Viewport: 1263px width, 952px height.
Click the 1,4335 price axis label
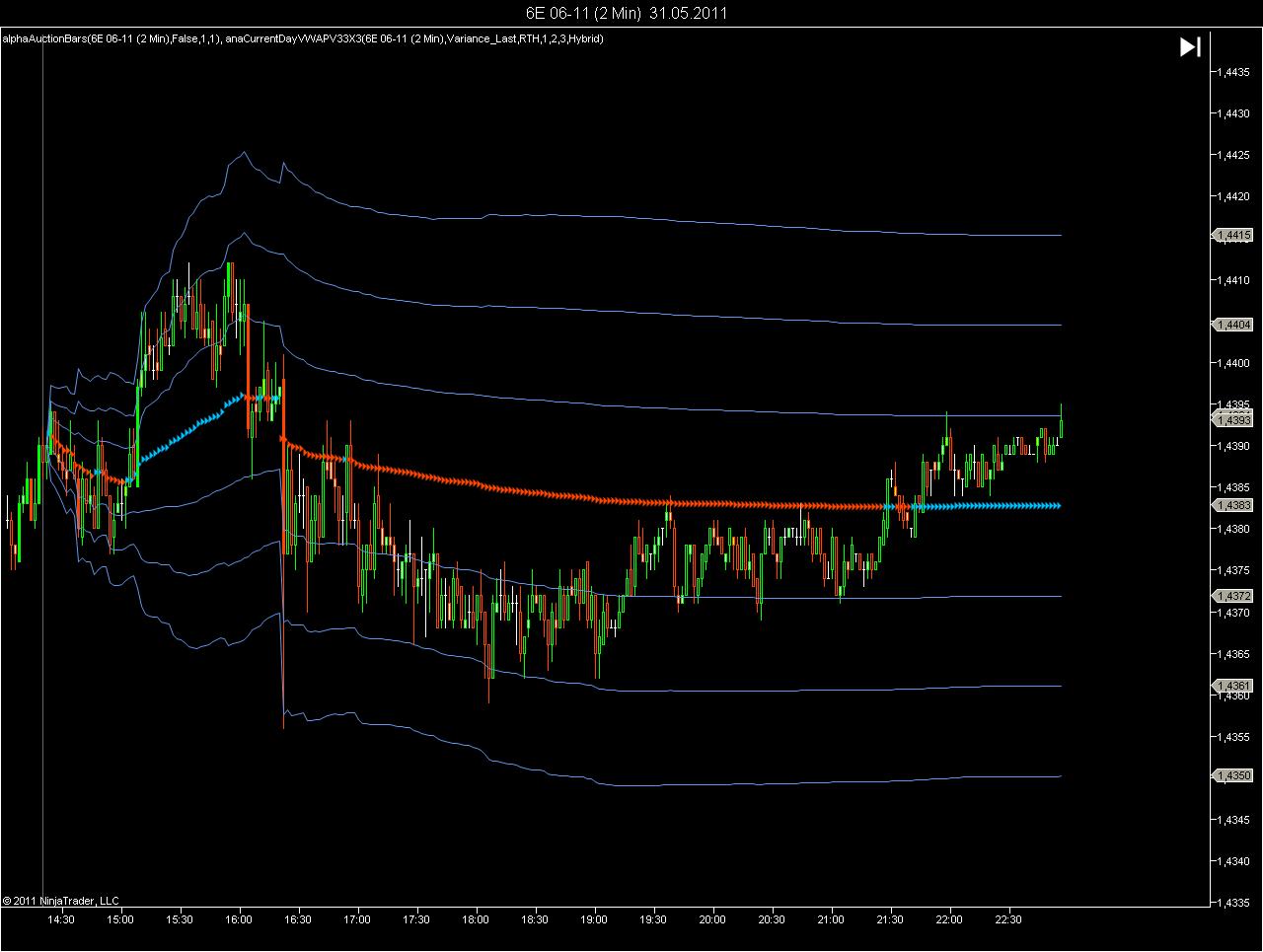[1235, 903]
